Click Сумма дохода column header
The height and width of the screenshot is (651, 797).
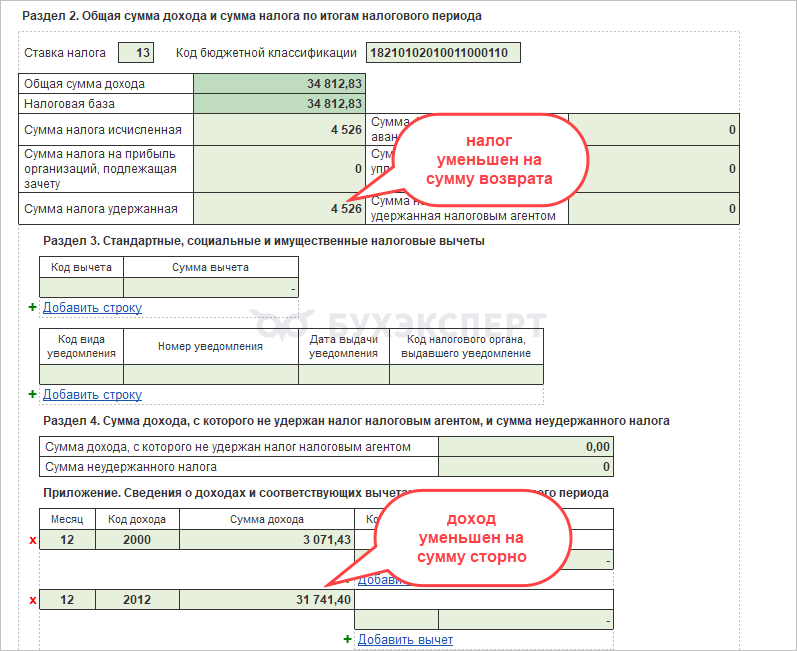click(x=267, y=519)
